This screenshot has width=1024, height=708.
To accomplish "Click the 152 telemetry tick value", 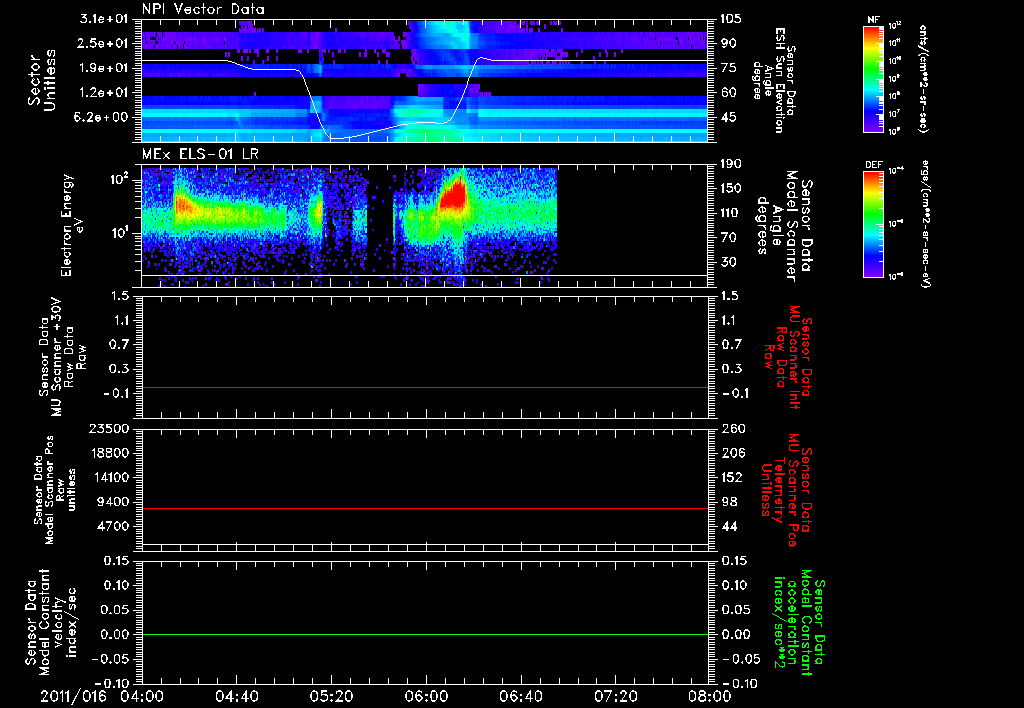I will click(732, 477).
